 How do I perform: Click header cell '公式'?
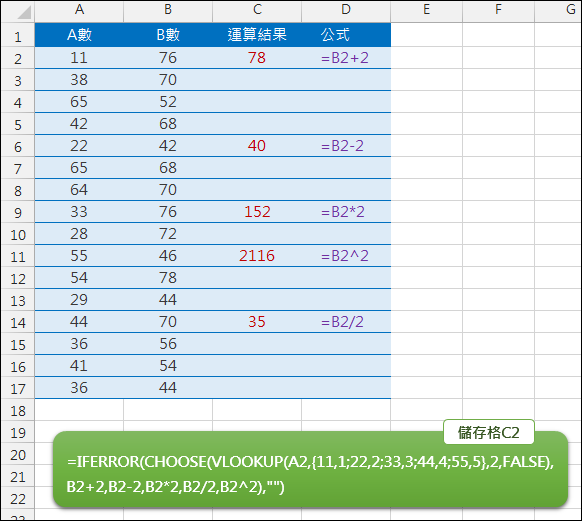coord(346,35)
